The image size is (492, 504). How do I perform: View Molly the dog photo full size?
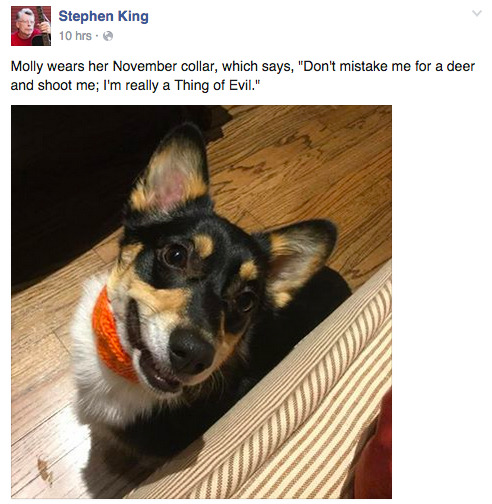point(201,302)
